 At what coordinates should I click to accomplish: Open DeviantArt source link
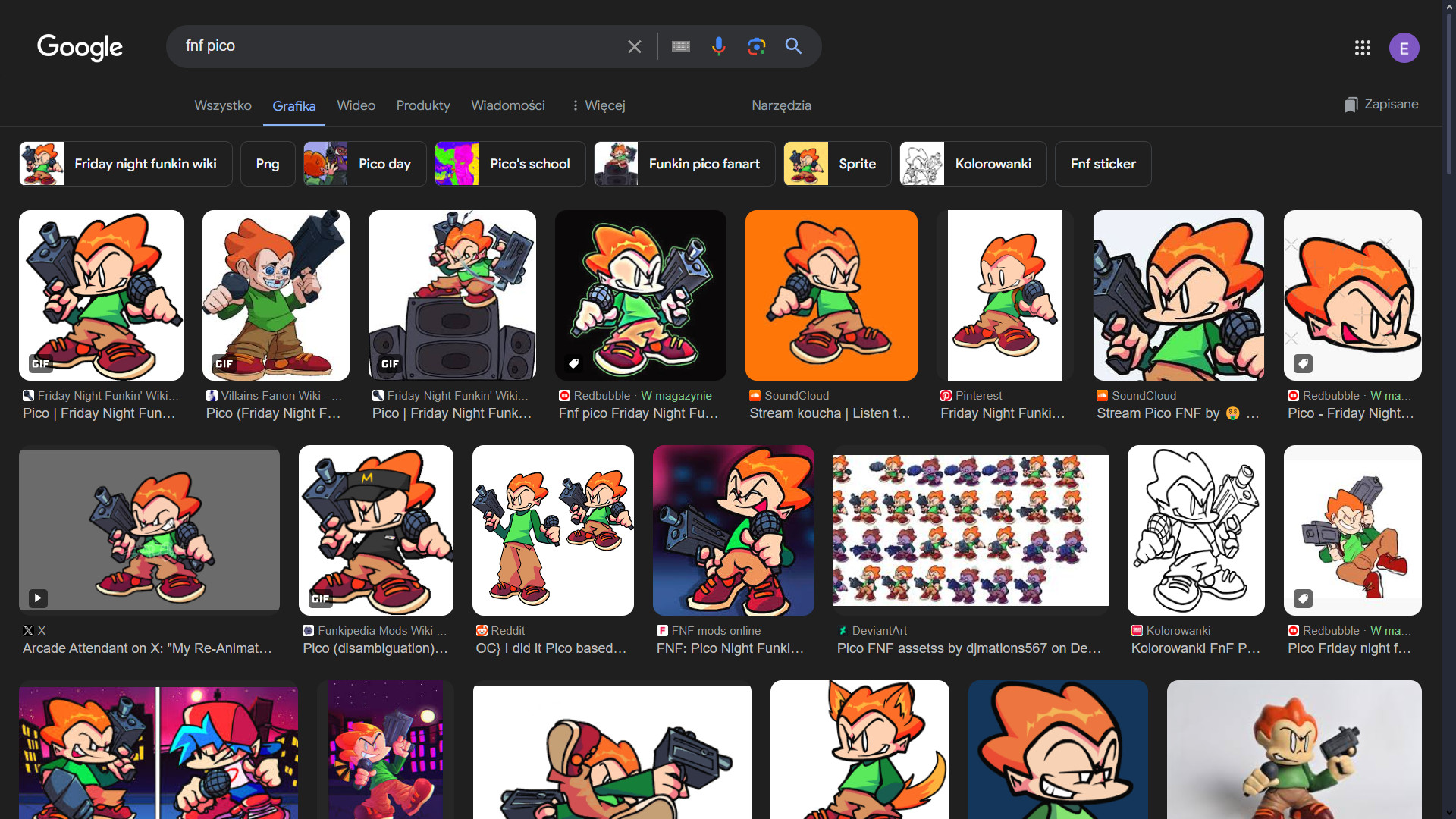[880, 631]
